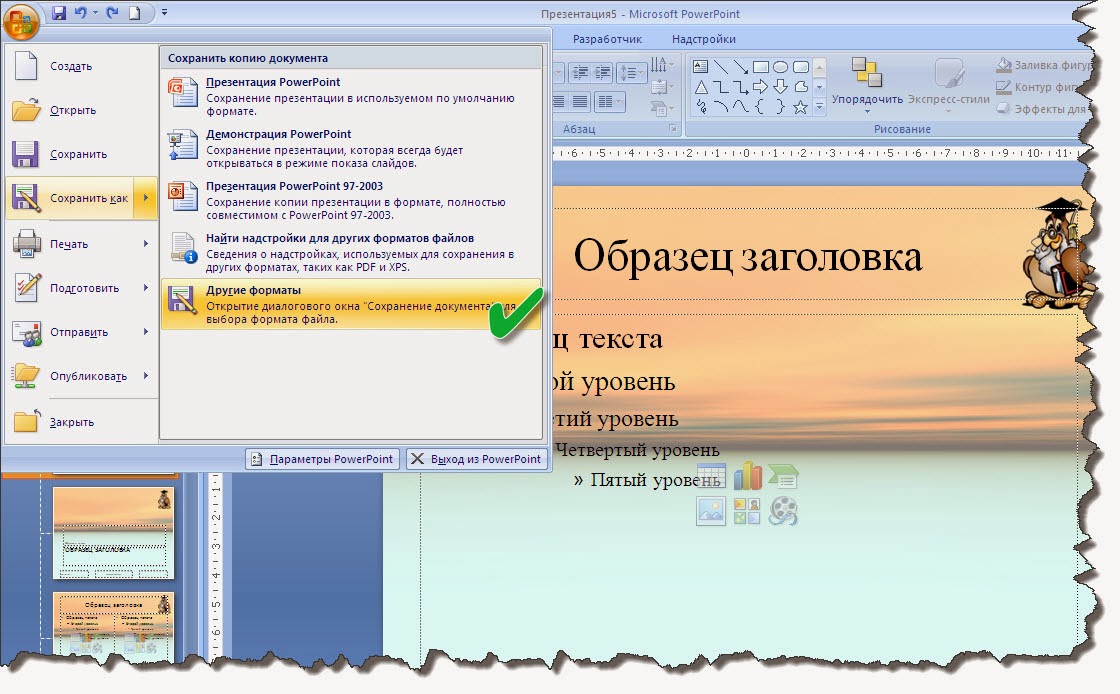Select the star shape in the shapes gallery
Image resolution: width=1120 pixels, height=694 pixels.
pyautogui.click(x=801, y=105)
